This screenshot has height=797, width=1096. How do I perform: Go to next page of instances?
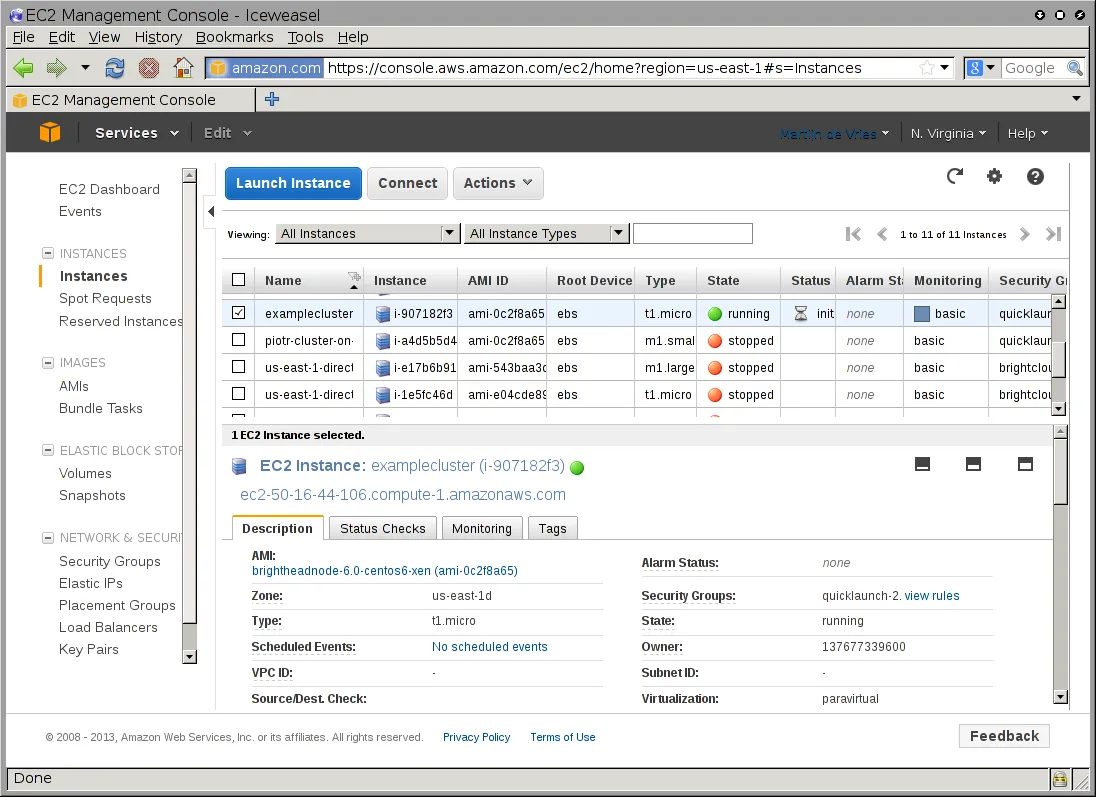coord(1025,234)
